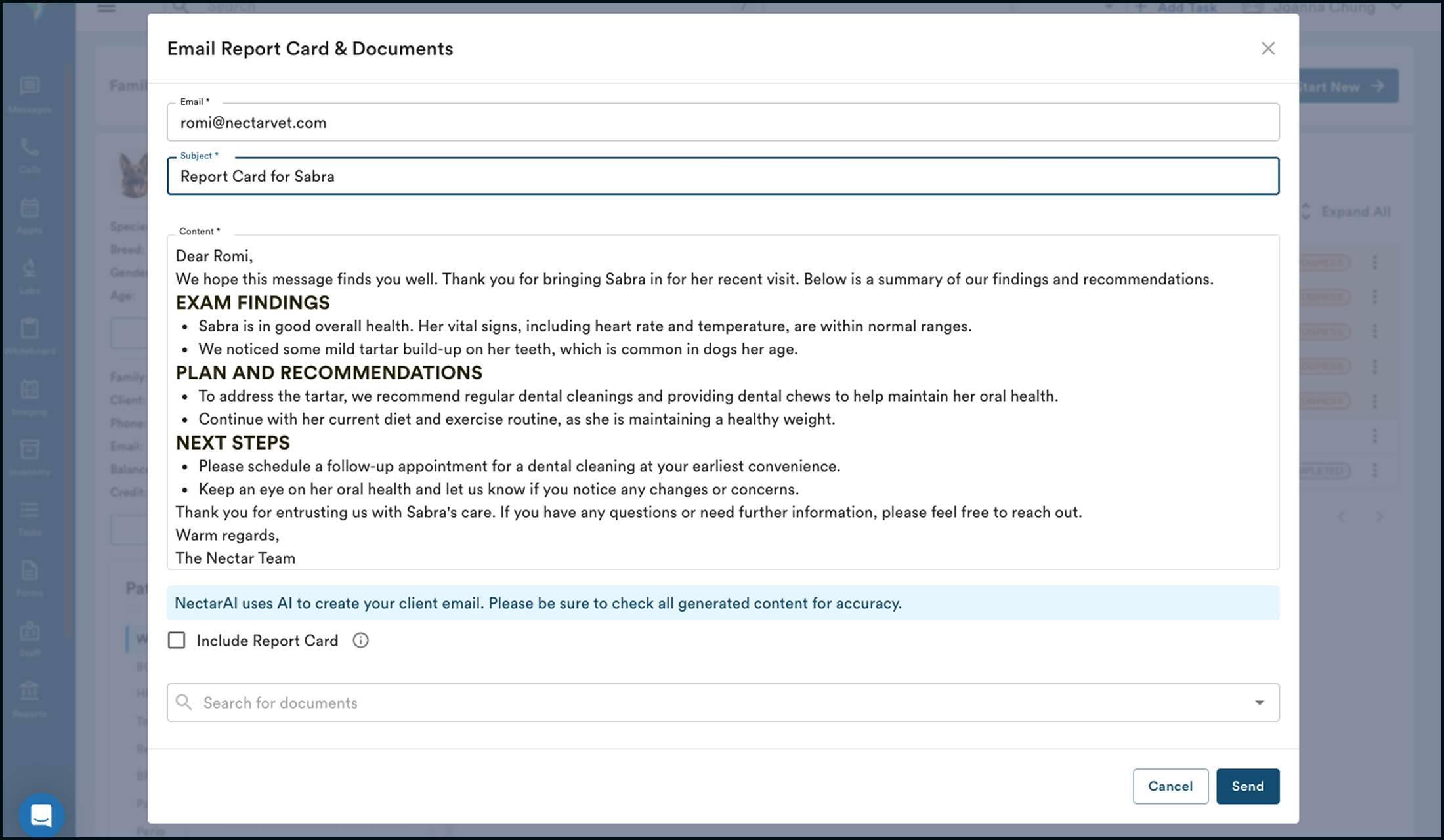This screenshot has height=840, width=1444.
Task: Open the Intercom chat bubble icon
Action: (41, 816)
